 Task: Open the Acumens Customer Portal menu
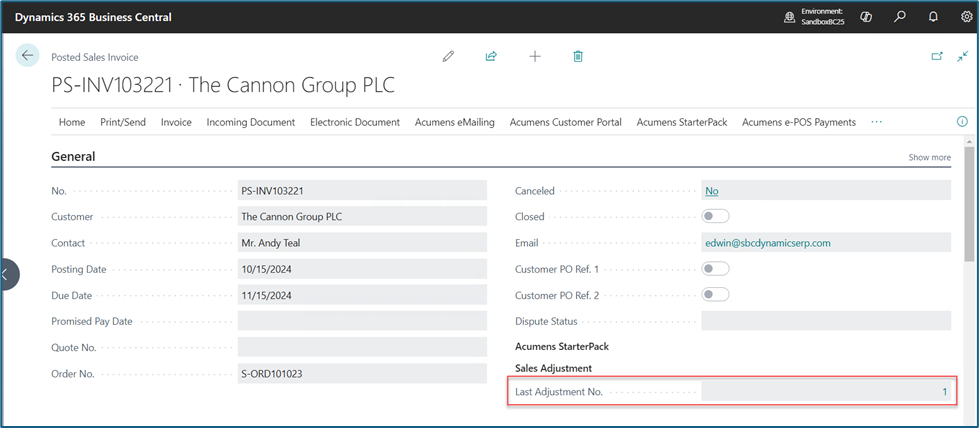click(x=566, y=122)
